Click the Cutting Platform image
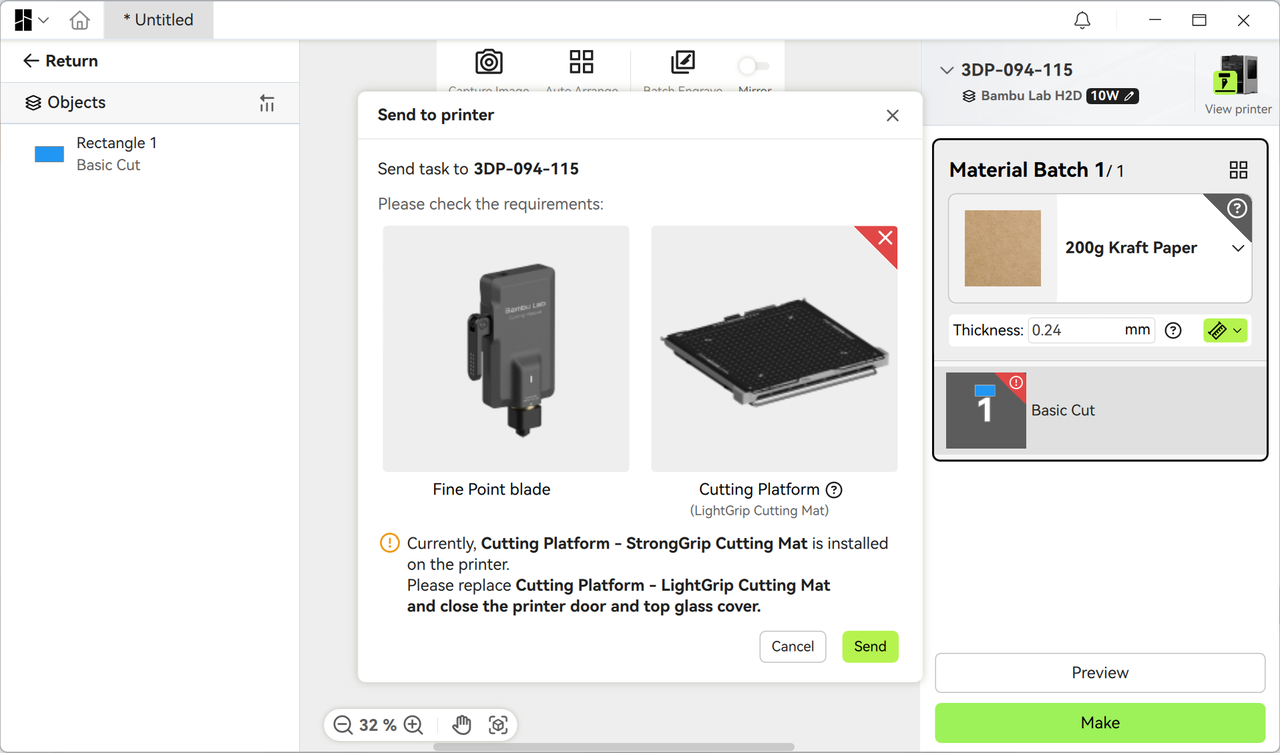Screen dimensions: 1280x753 (774, 348)
